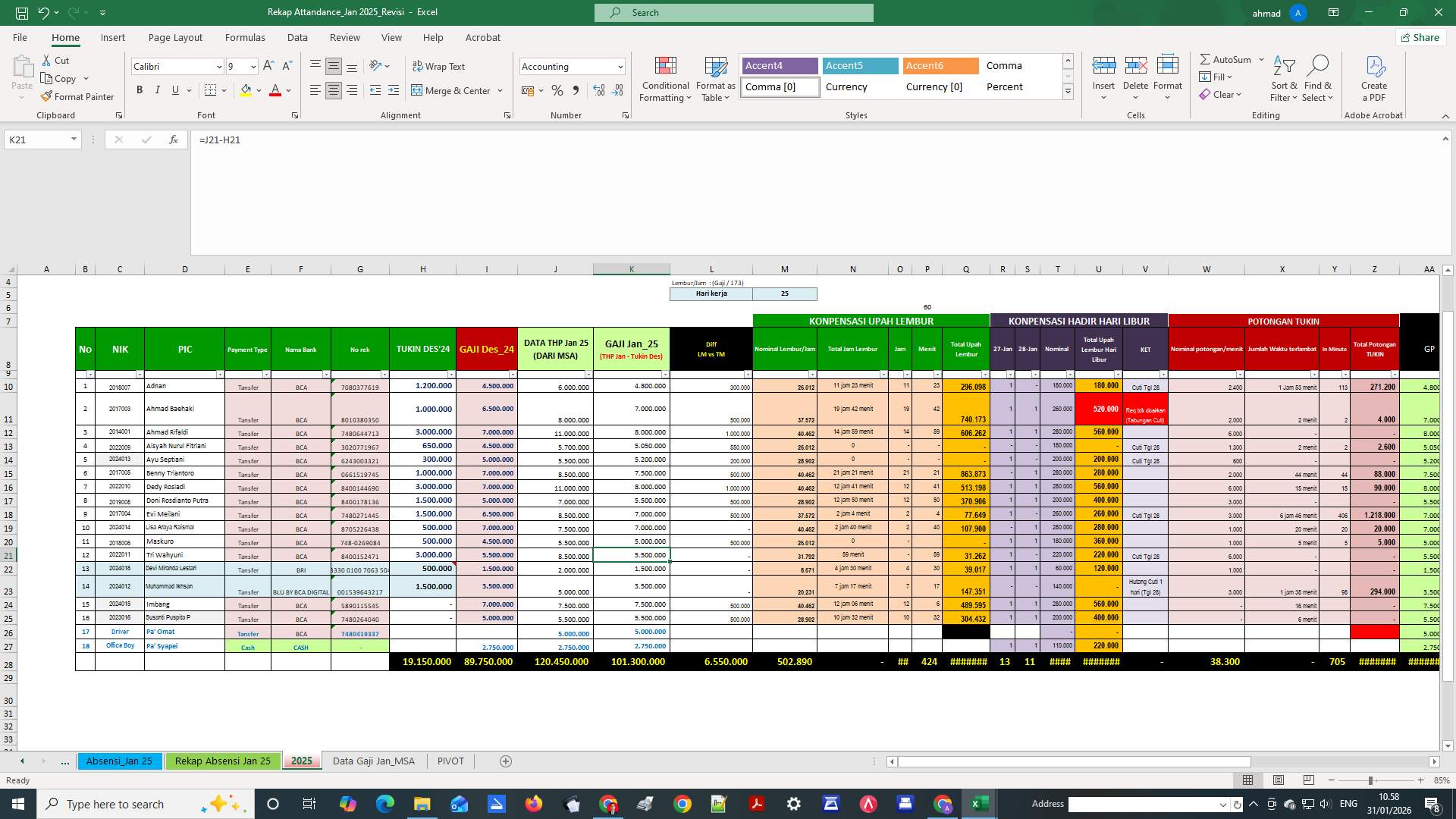Image resolution: width=1456 pixels, height=819 pixels.
Task: Apply Percent Style number formatting
Action: [556, 89]
